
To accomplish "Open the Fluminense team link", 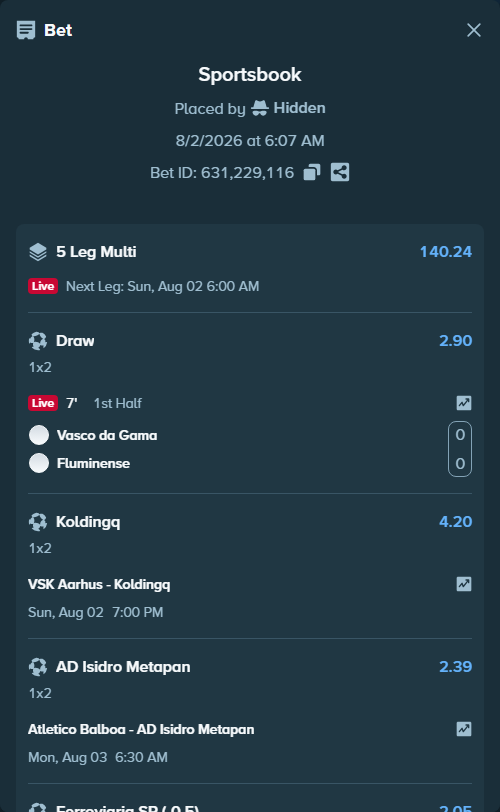I will [93, 463].
